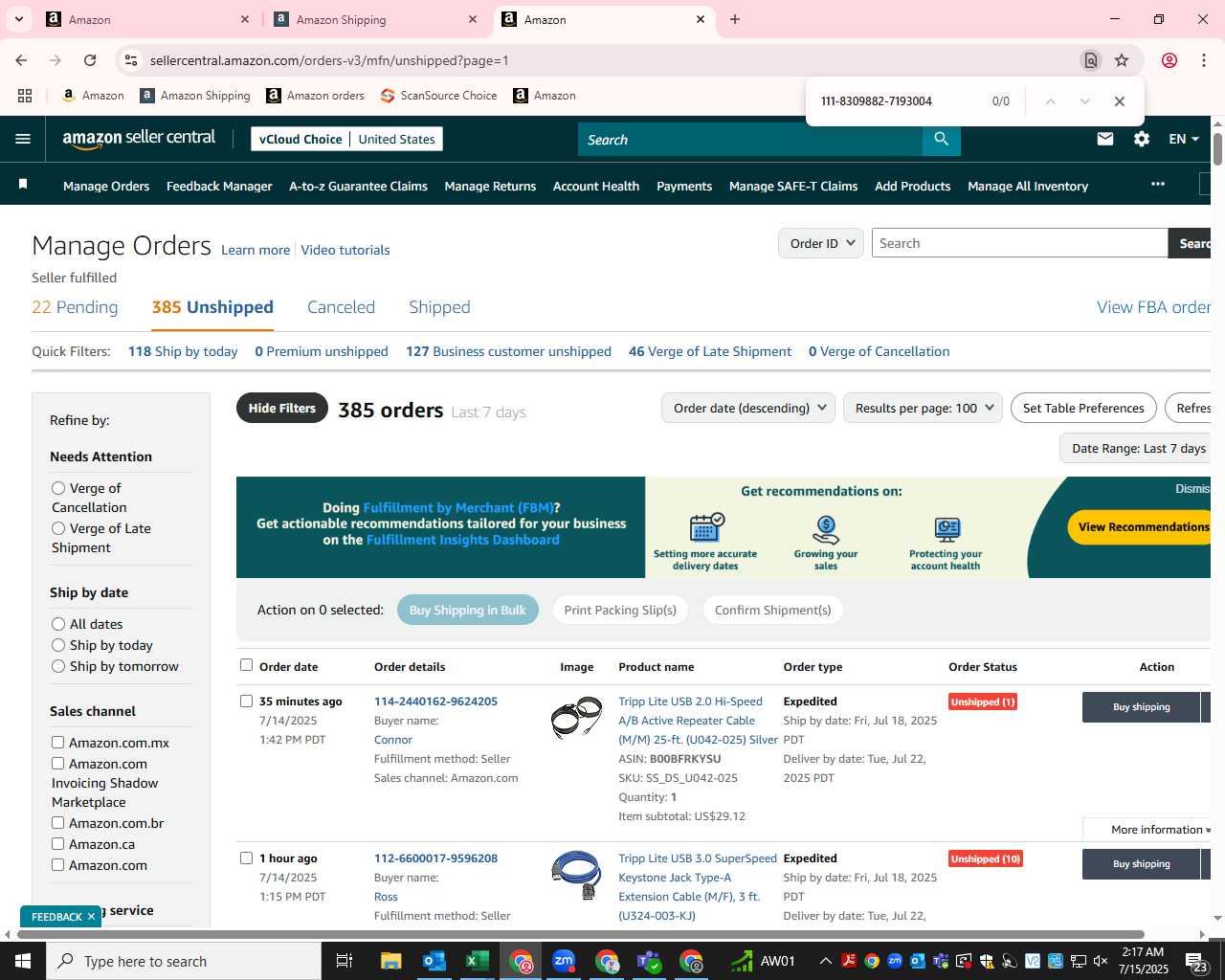Select the Ship by today radio button
Image resolution: width=1225 pixels, height=980 pixels.
pyautogui.click(x=58, y=645)
